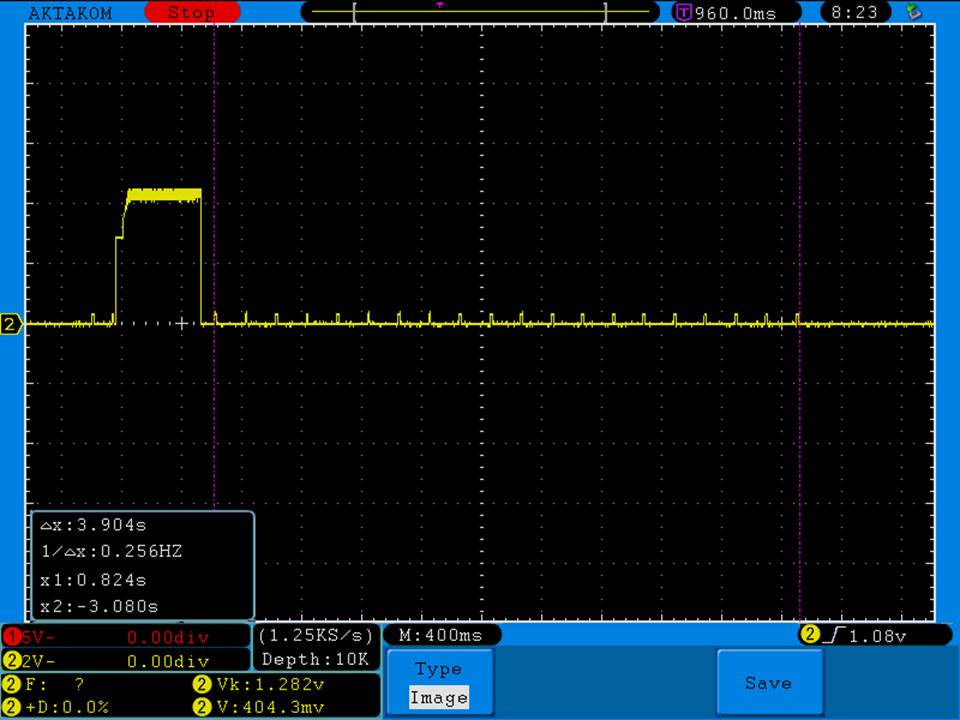Click the rising edge trigger level readout
960x720 pixels.
pyautogui.click(x=865, y=635)
